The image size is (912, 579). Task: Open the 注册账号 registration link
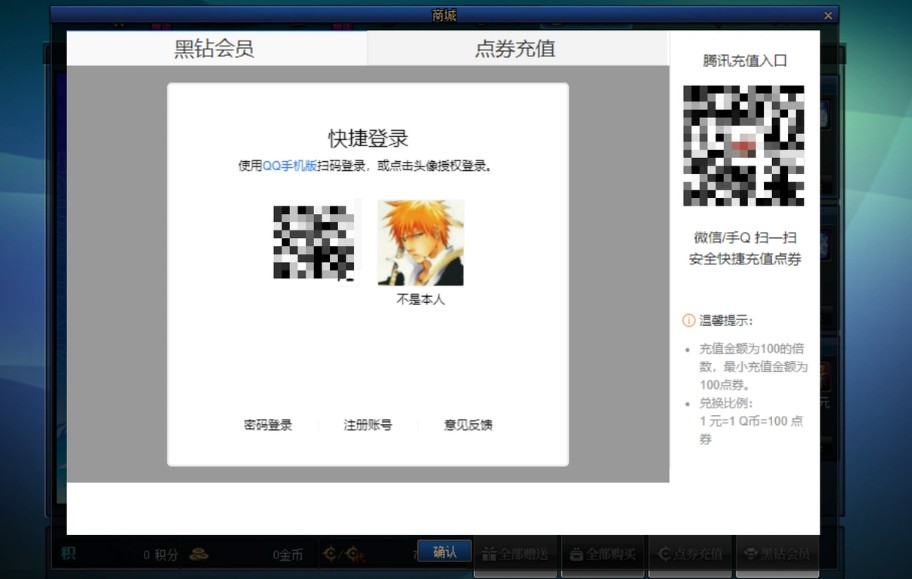pos(368,425)
